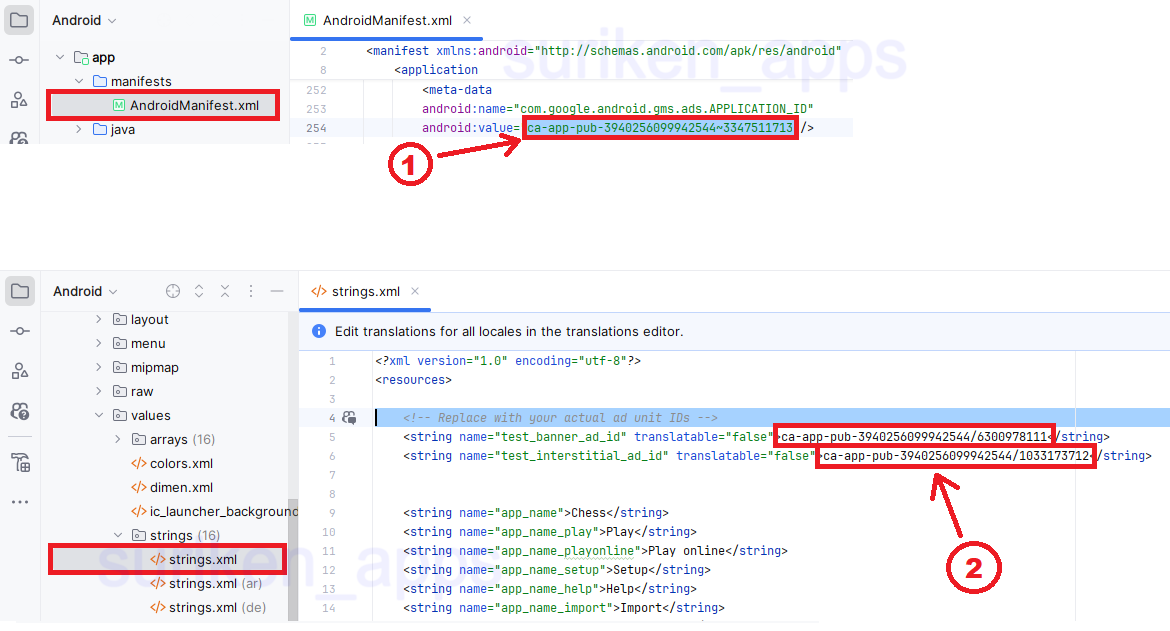Collapse the manifests folder

pyautogui.click(x=80, y=81)
